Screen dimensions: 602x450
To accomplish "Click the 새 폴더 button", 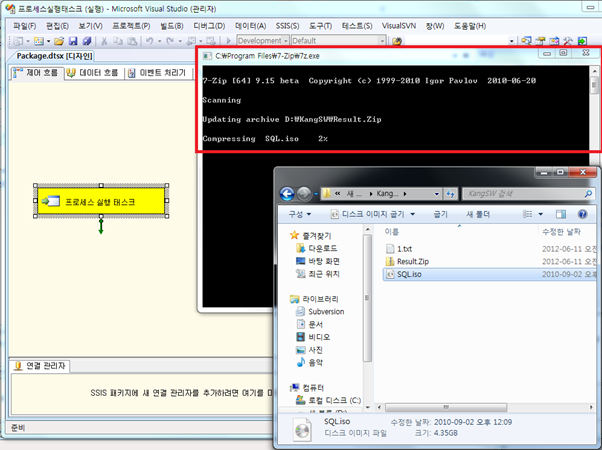I will tap(478, 214).
